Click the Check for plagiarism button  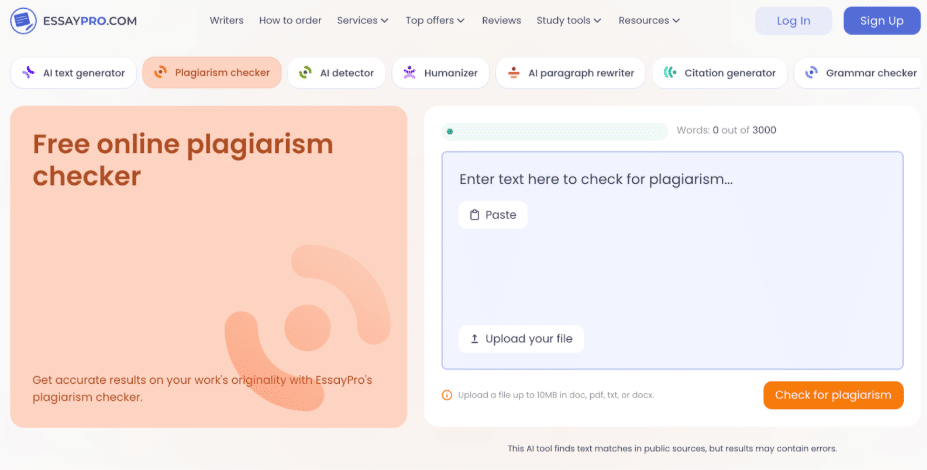[x=833, y=395]
